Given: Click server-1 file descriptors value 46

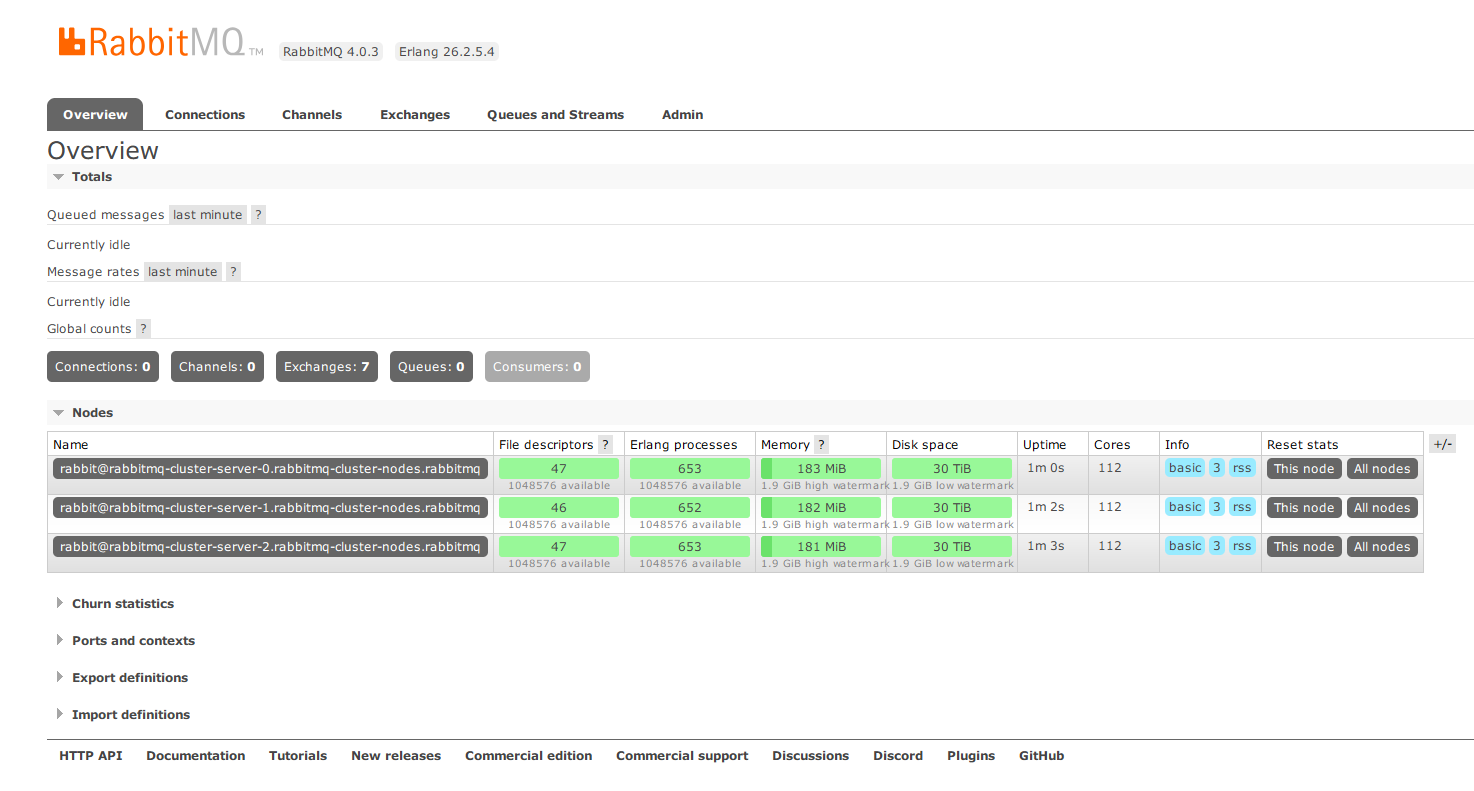Looking at the screenshot, I should [x=559, y=508].
